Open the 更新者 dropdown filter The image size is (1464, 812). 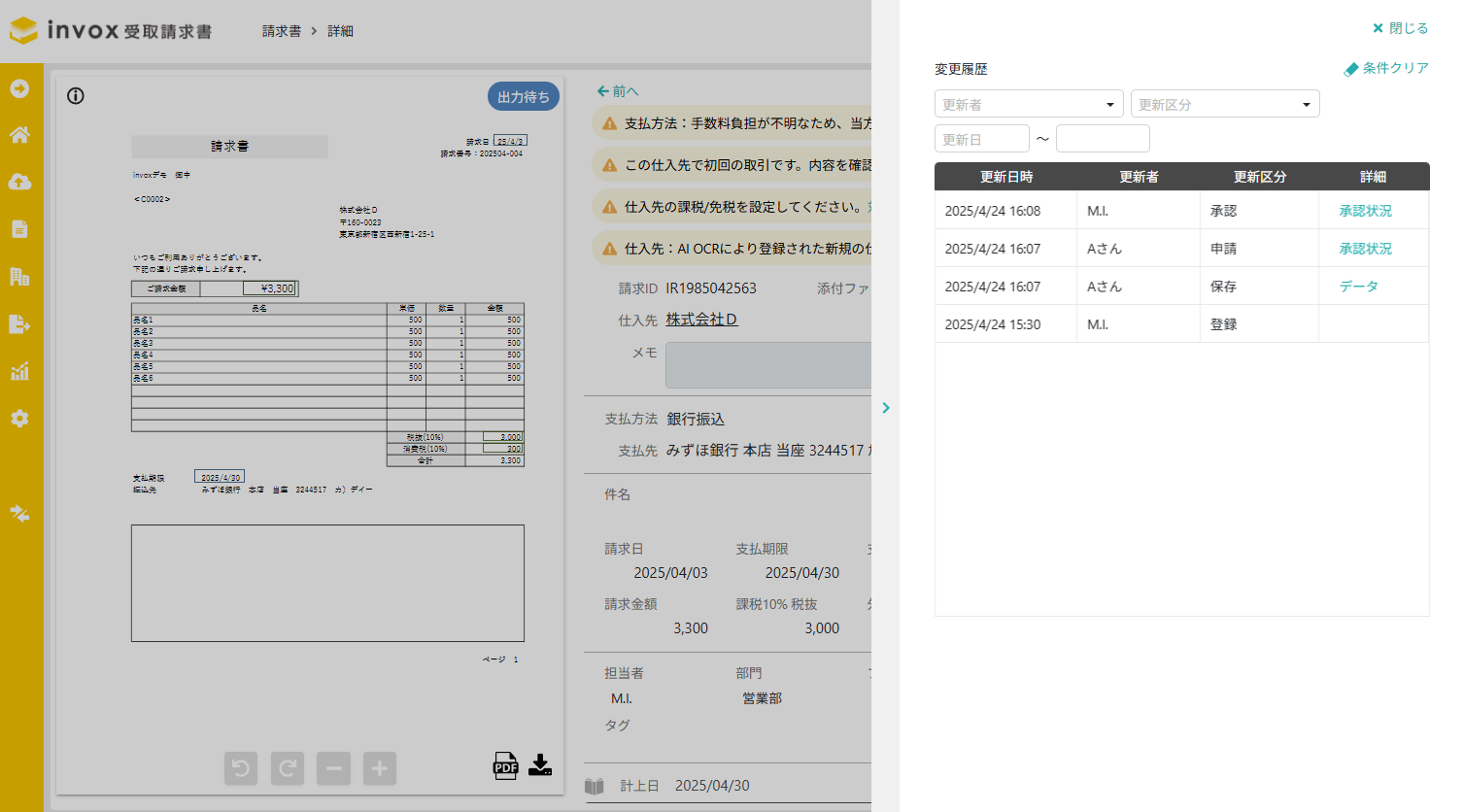pyautogui.click(x=1029, y=104)
